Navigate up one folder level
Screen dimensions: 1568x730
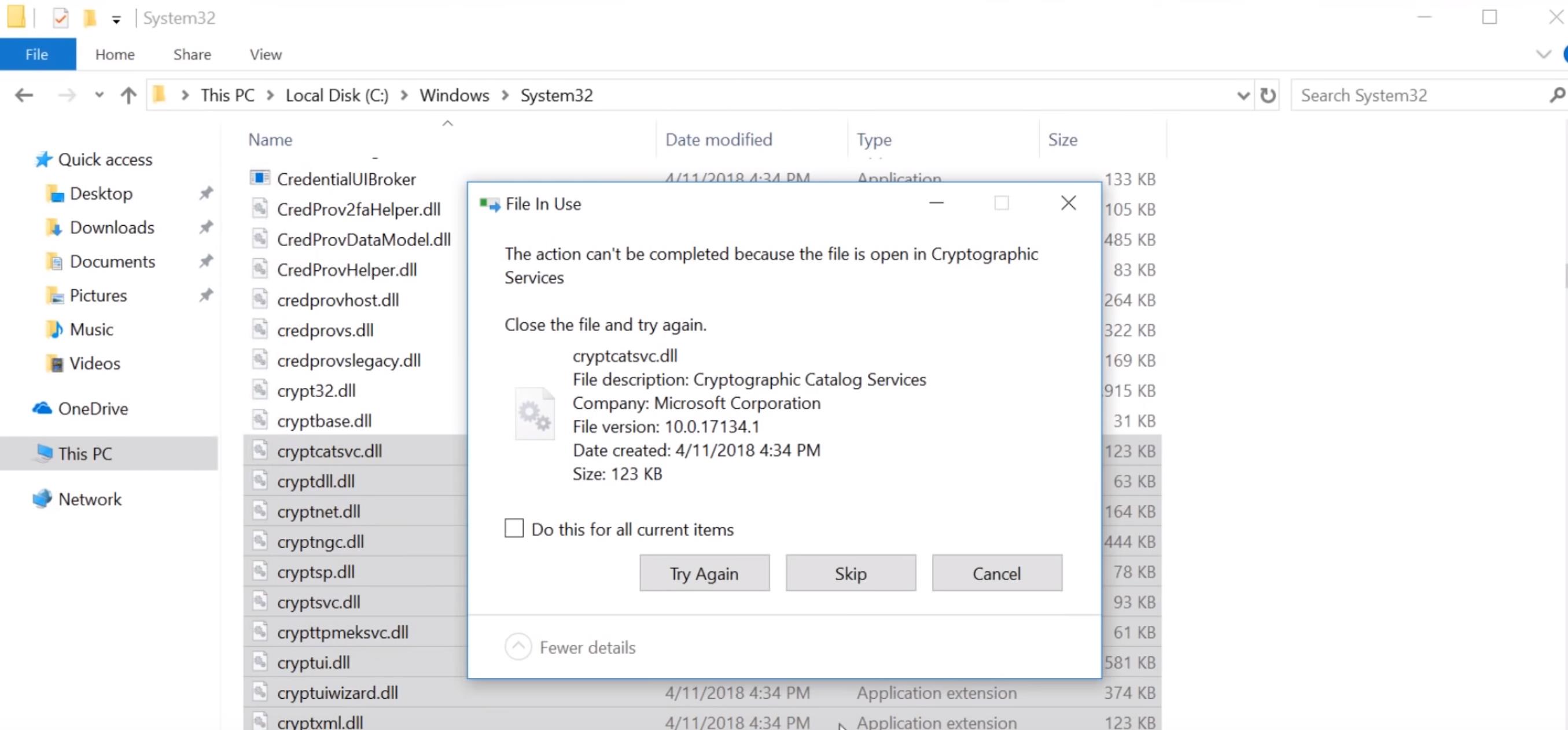[128, 95]
